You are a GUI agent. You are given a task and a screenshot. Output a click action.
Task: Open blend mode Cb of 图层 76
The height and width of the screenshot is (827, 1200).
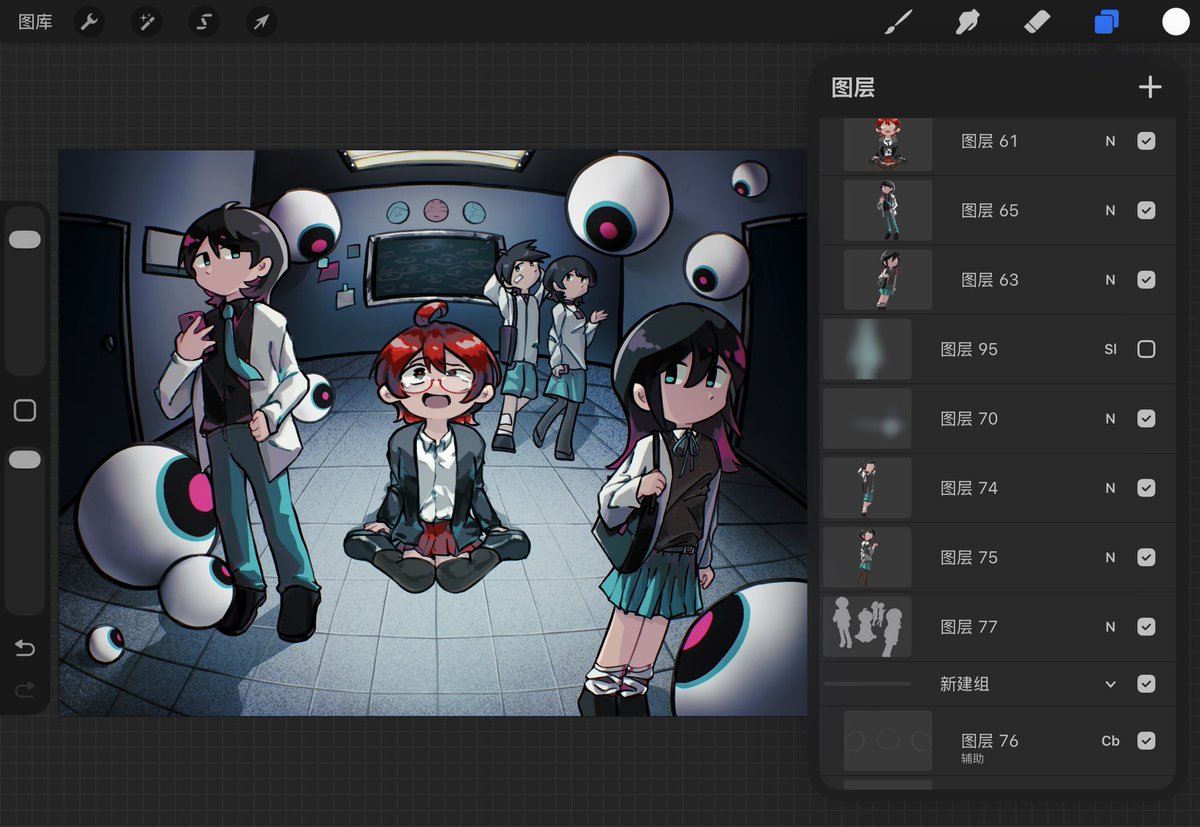[x=1110, y=741]
